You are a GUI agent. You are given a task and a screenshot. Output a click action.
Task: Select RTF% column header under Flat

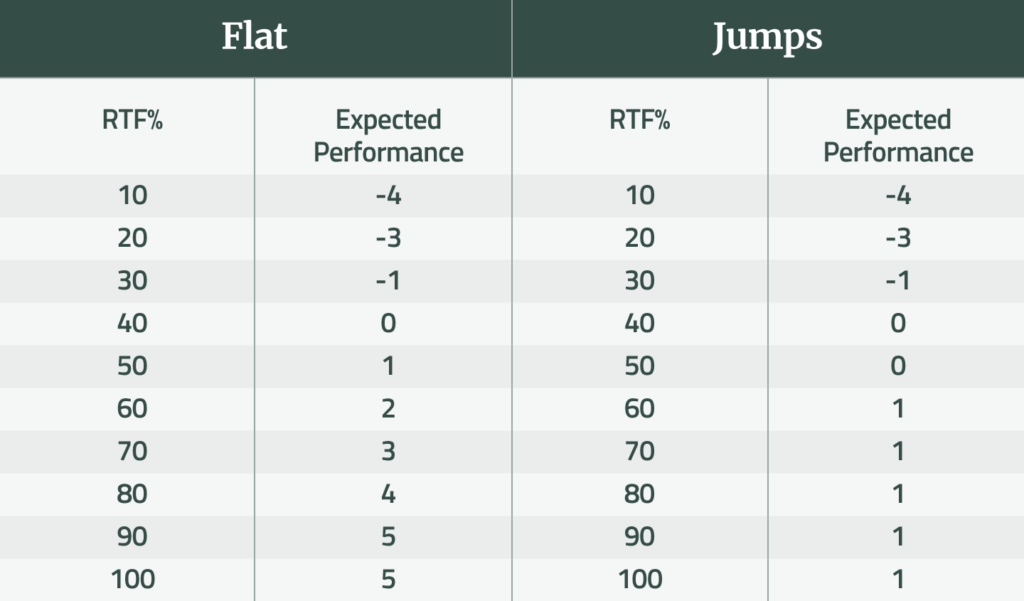click(x=132, y=121)
